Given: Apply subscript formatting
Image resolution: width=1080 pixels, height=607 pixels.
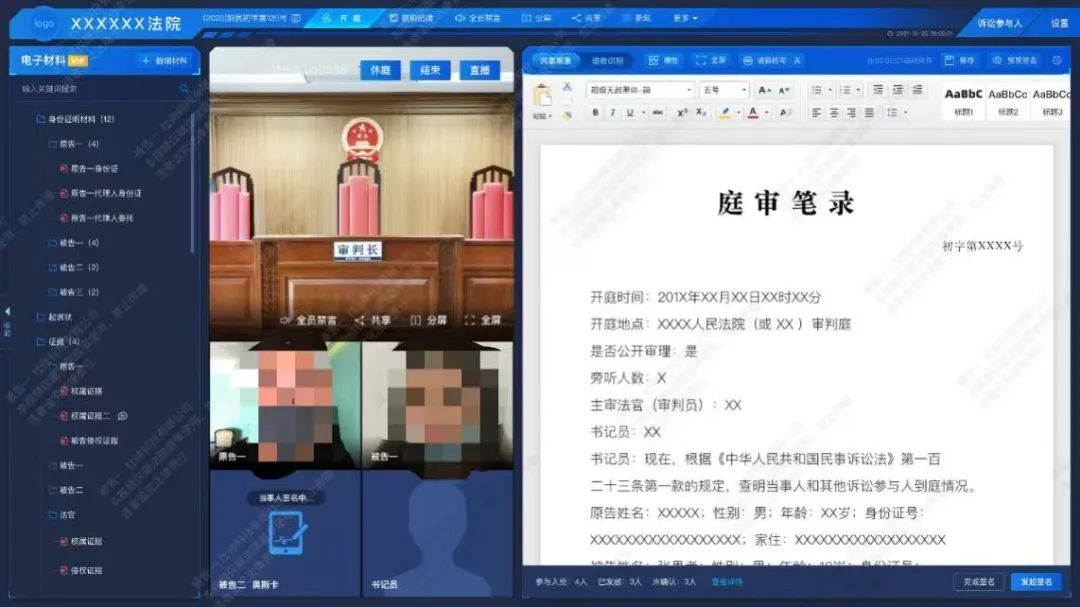Looking at the screenshot, I should tap(700, 112).
